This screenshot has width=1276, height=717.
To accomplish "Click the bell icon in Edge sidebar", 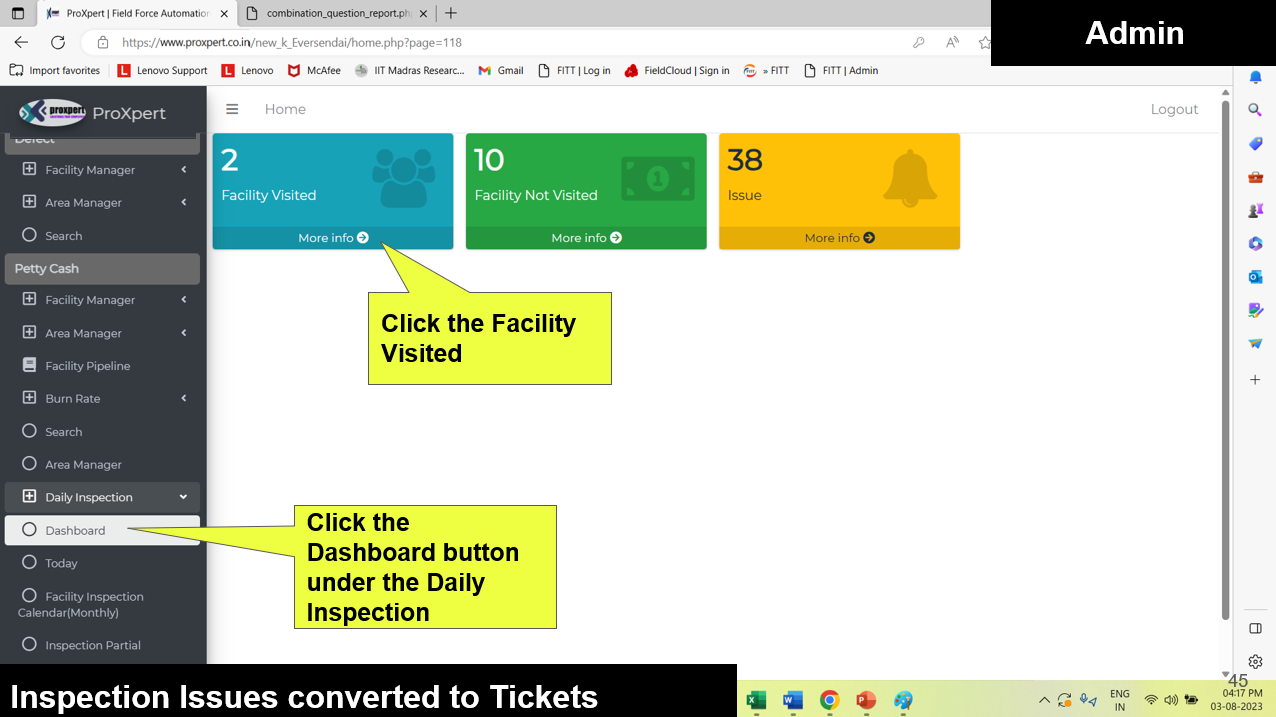I will [1255, 77].
